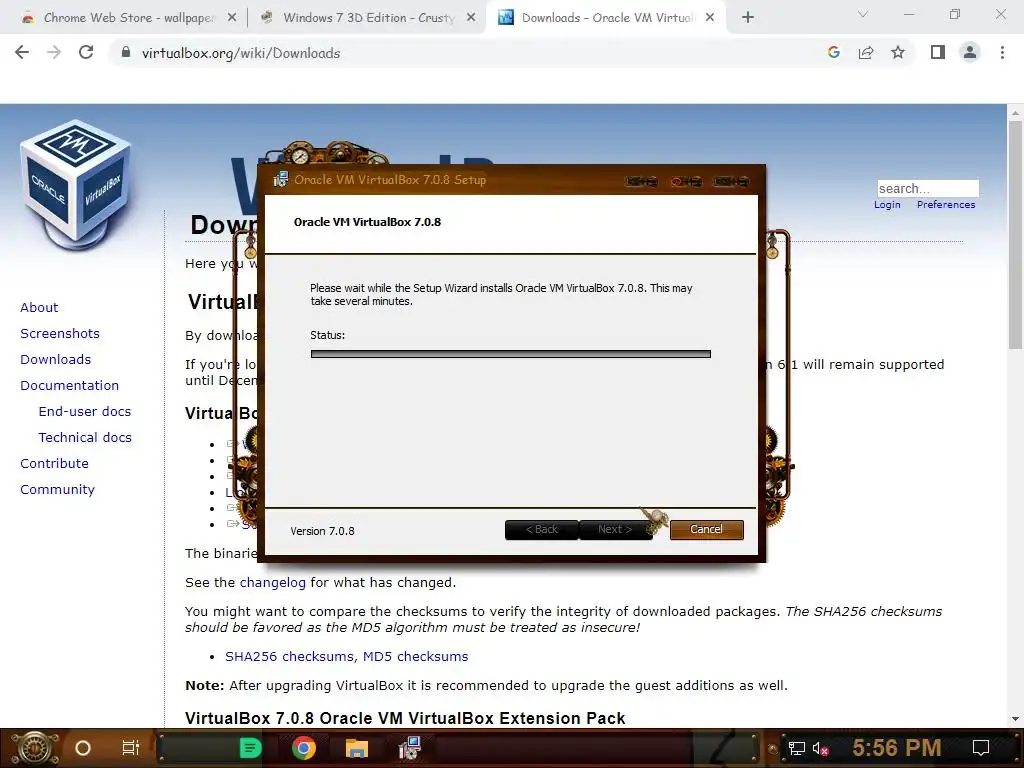The image size is (1024, 768).
Task: Click the network icon in system tray
Action: (x=797, y=748)
